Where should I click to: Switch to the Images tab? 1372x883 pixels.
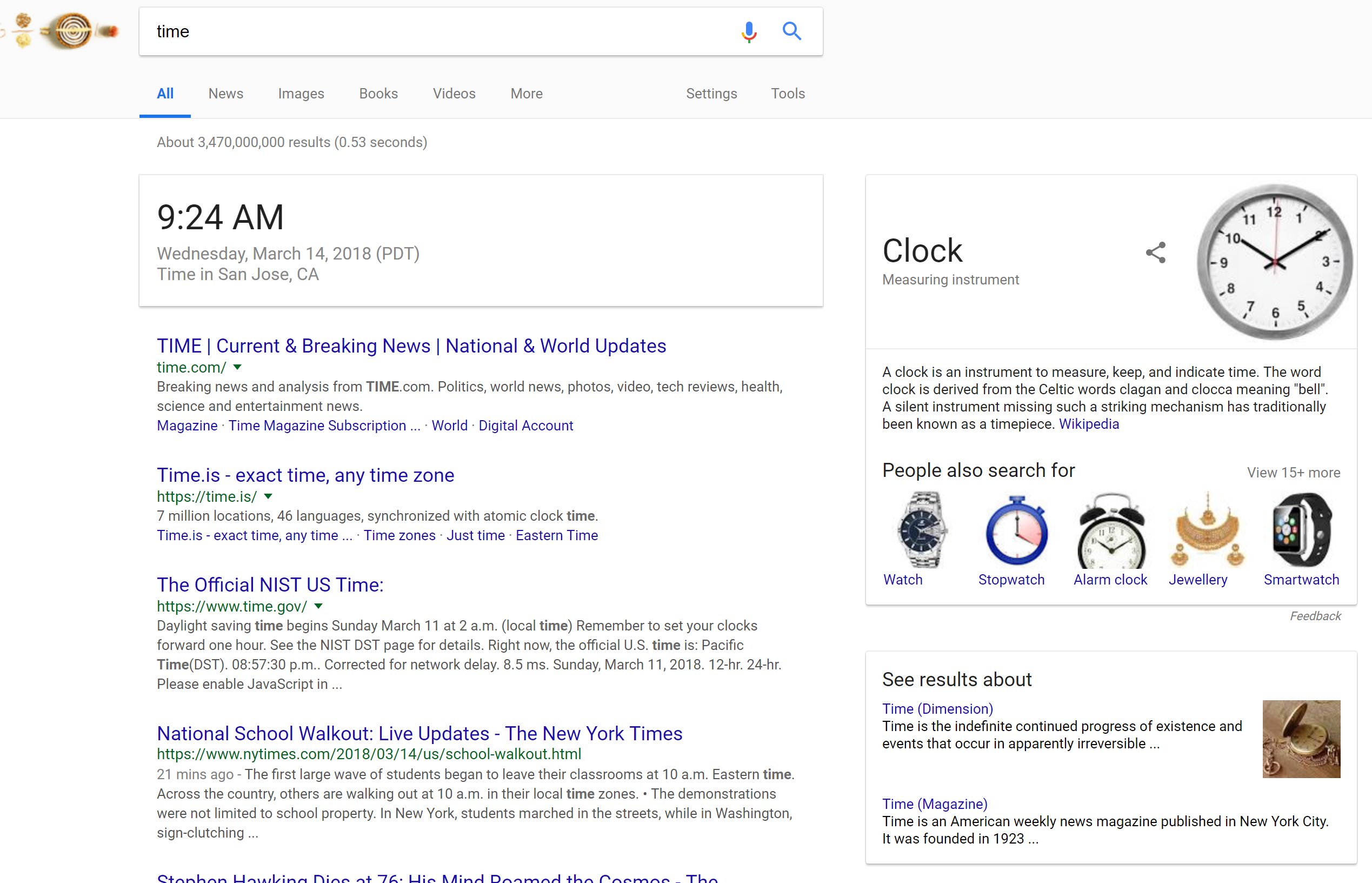301,94
